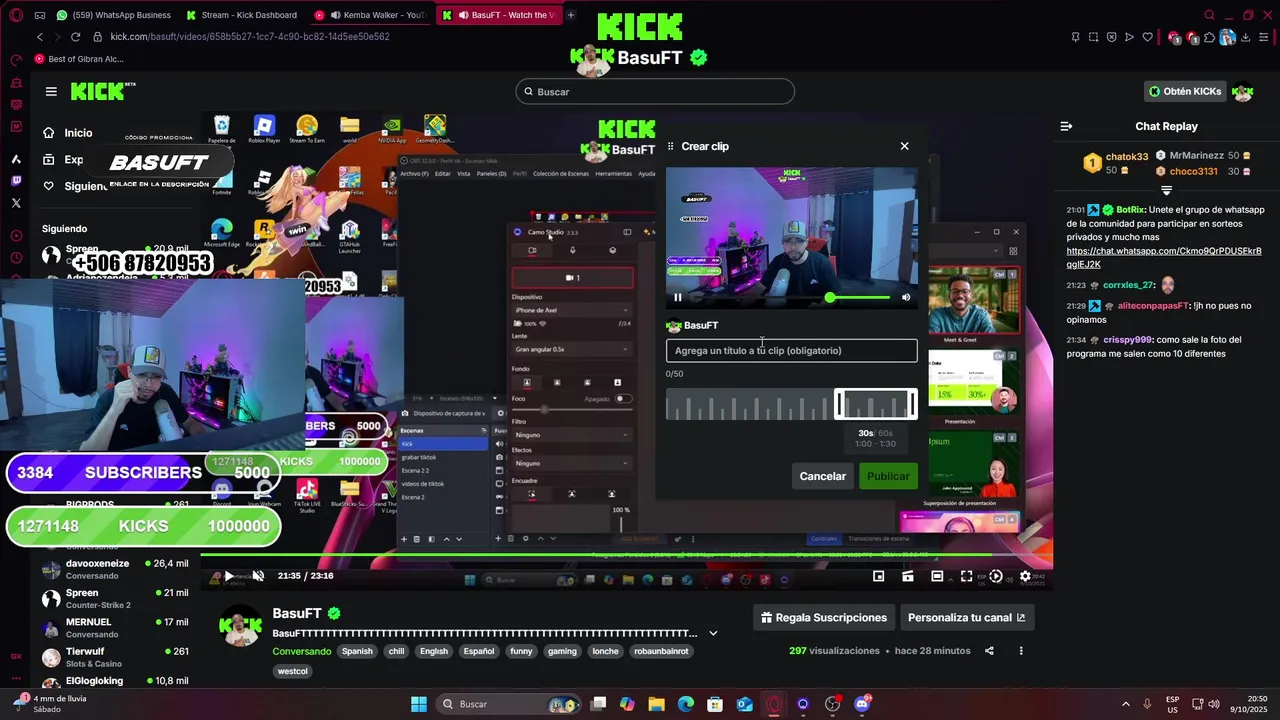Open Tierwulf channel in sidebar

(115, 657)
